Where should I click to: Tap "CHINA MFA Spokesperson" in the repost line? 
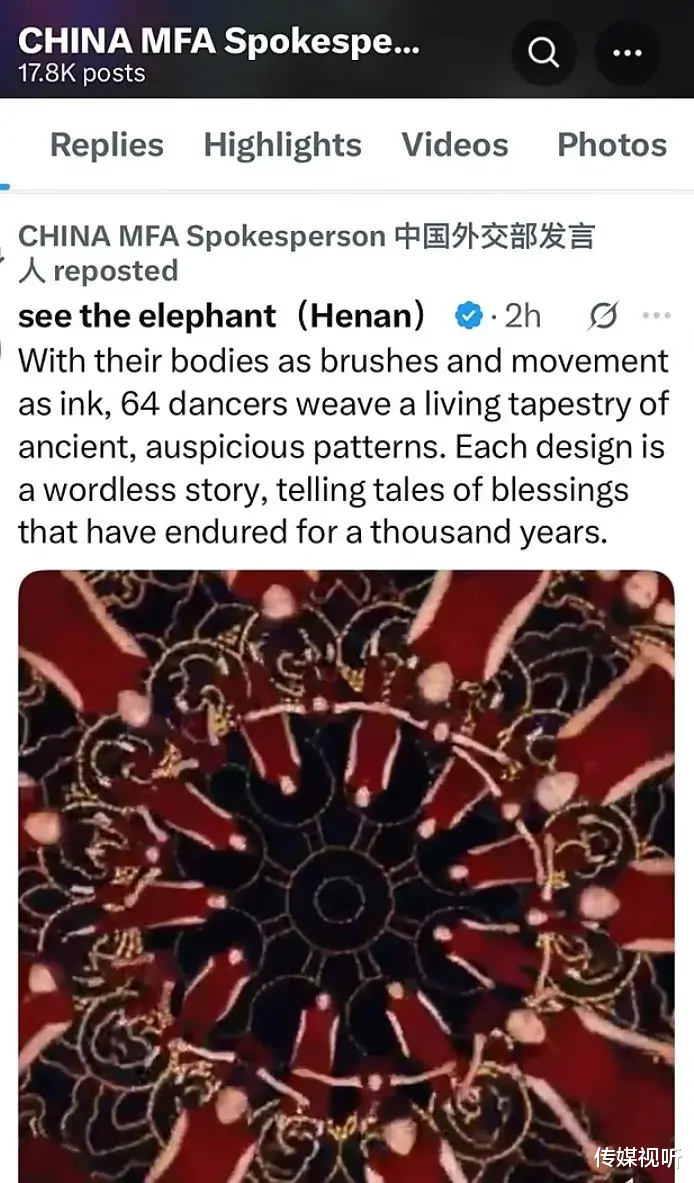201,236
